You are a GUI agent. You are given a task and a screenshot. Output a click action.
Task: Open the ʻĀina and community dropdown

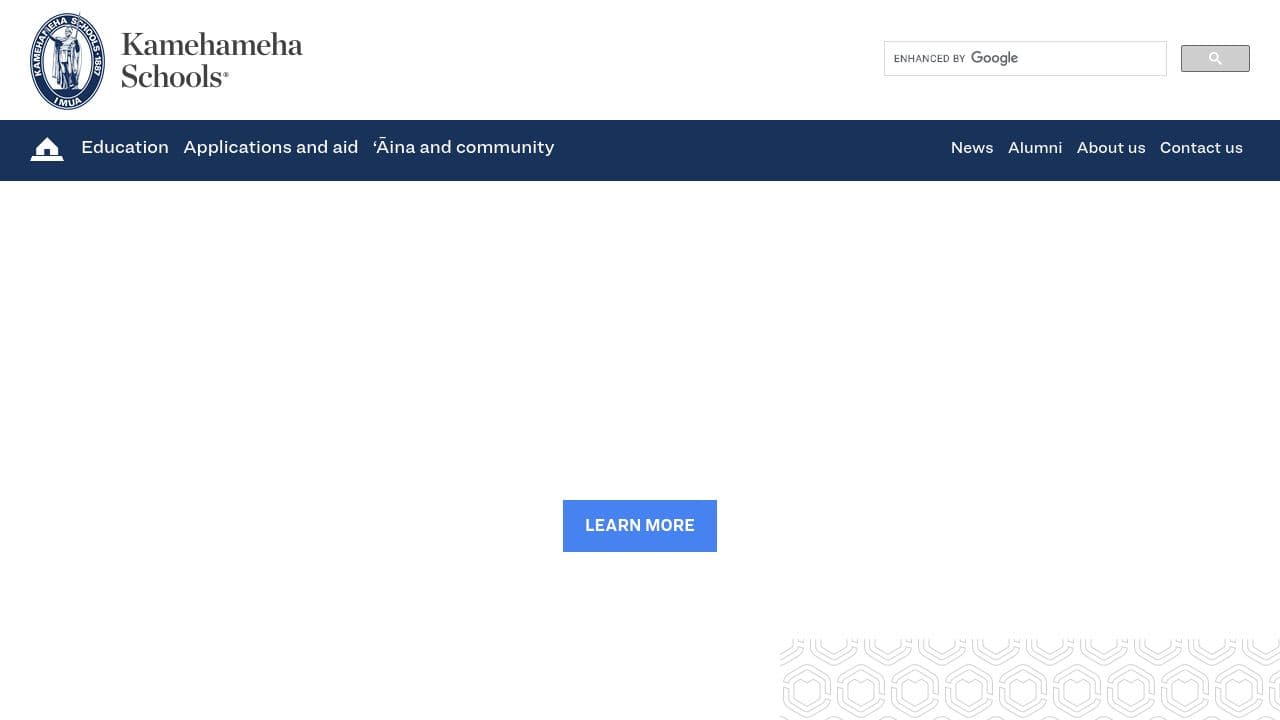[463, 147]
